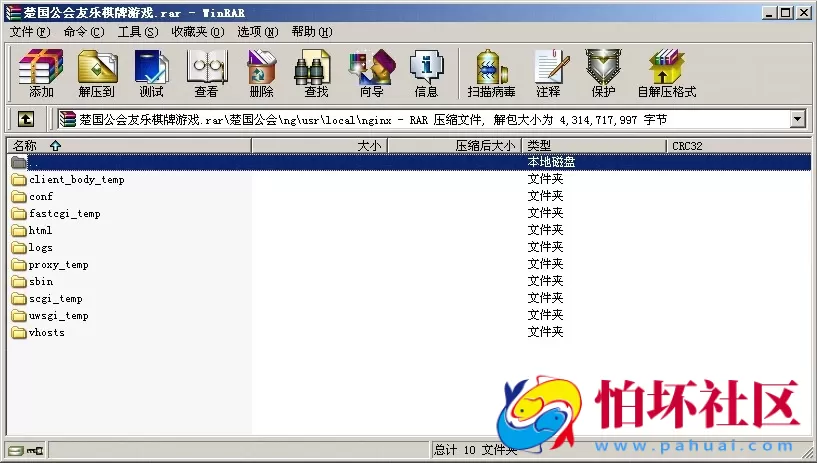The height and width of the screenshot is (463, 817).
Task: Click 文件夹 type cell in logs row
Action: point(545,247)
